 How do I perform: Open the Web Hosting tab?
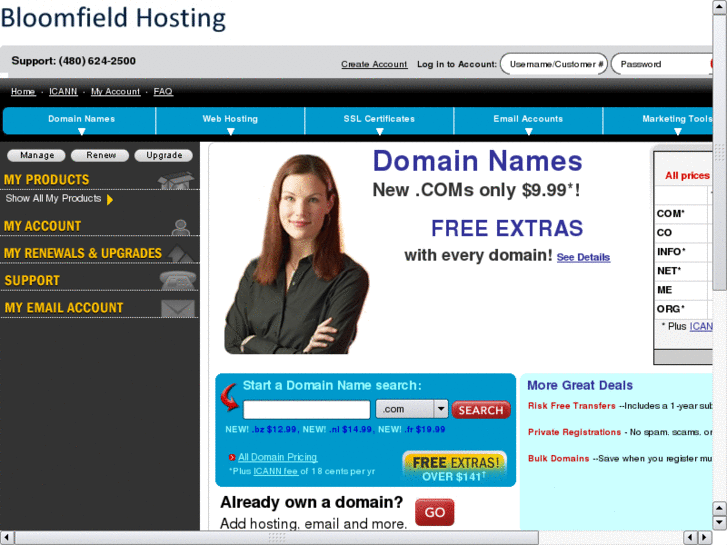[230, 121]
